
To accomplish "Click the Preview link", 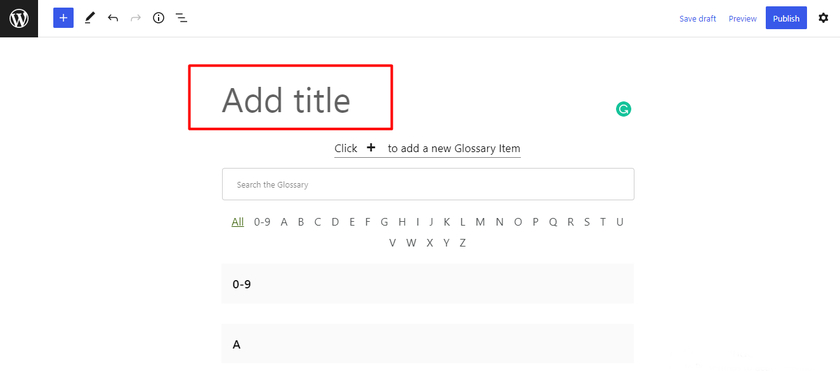I will pos(742,19).
